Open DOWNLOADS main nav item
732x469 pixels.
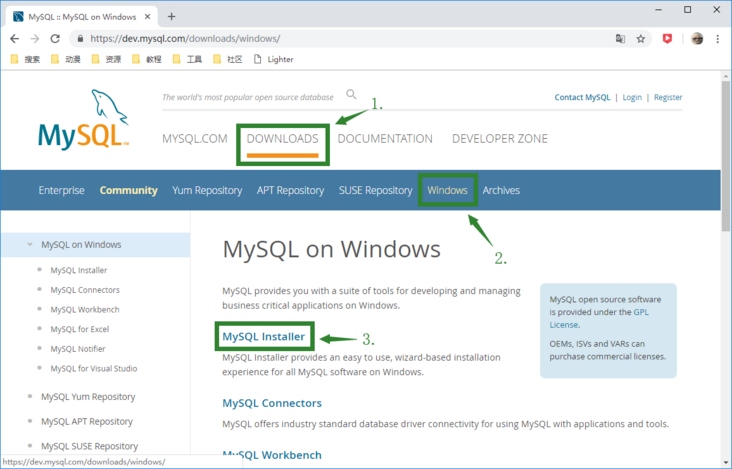pos(282,139)
